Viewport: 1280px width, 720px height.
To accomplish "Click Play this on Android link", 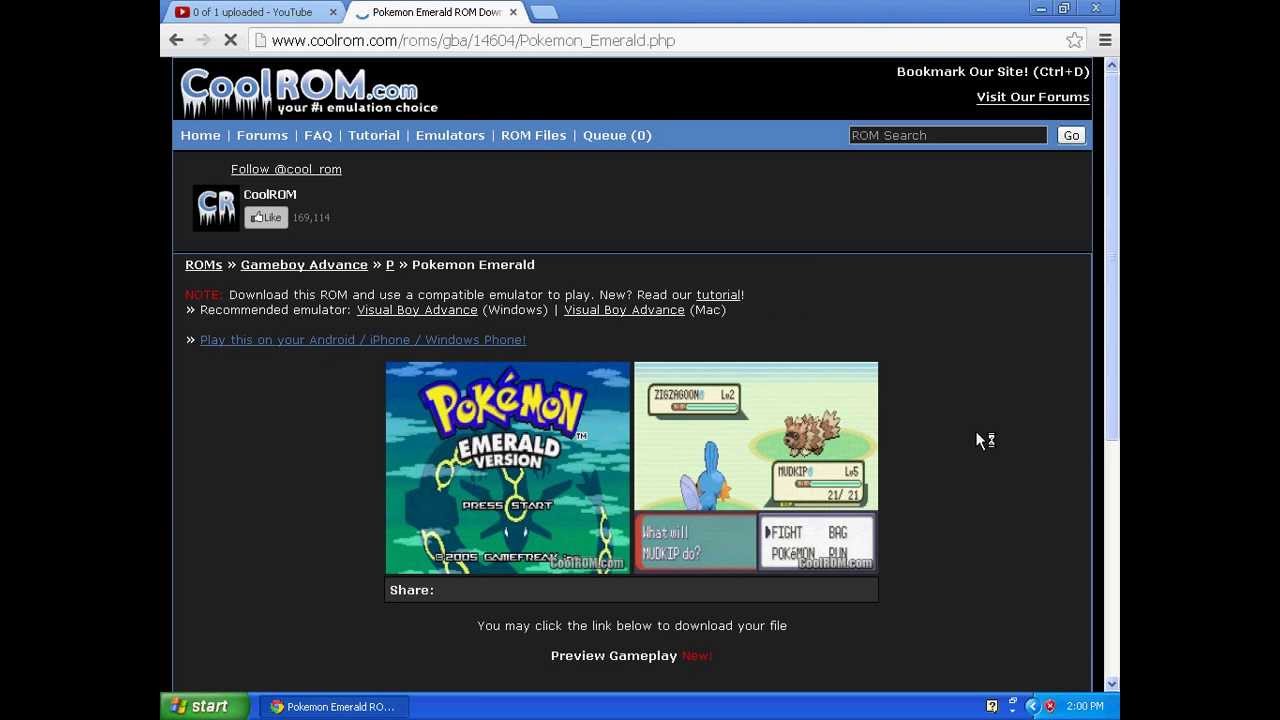I will (363, 340).
